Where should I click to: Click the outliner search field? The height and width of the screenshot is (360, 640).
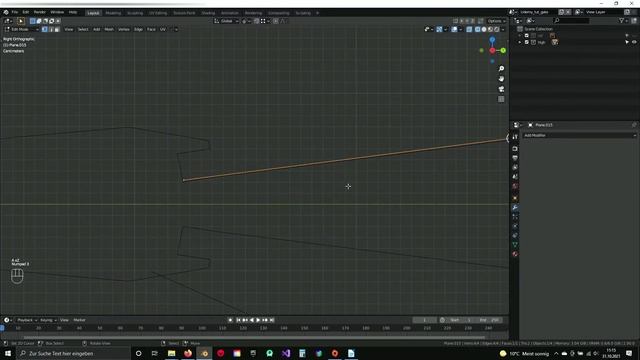(571, 20)
